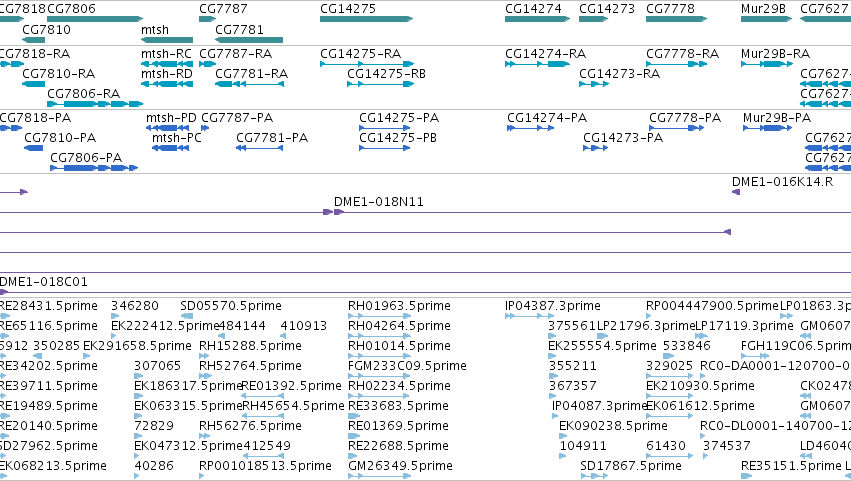This screenshot has width=851, height=481.
Task: Click EST SD17867.5prime
Action: click(594, 476)
